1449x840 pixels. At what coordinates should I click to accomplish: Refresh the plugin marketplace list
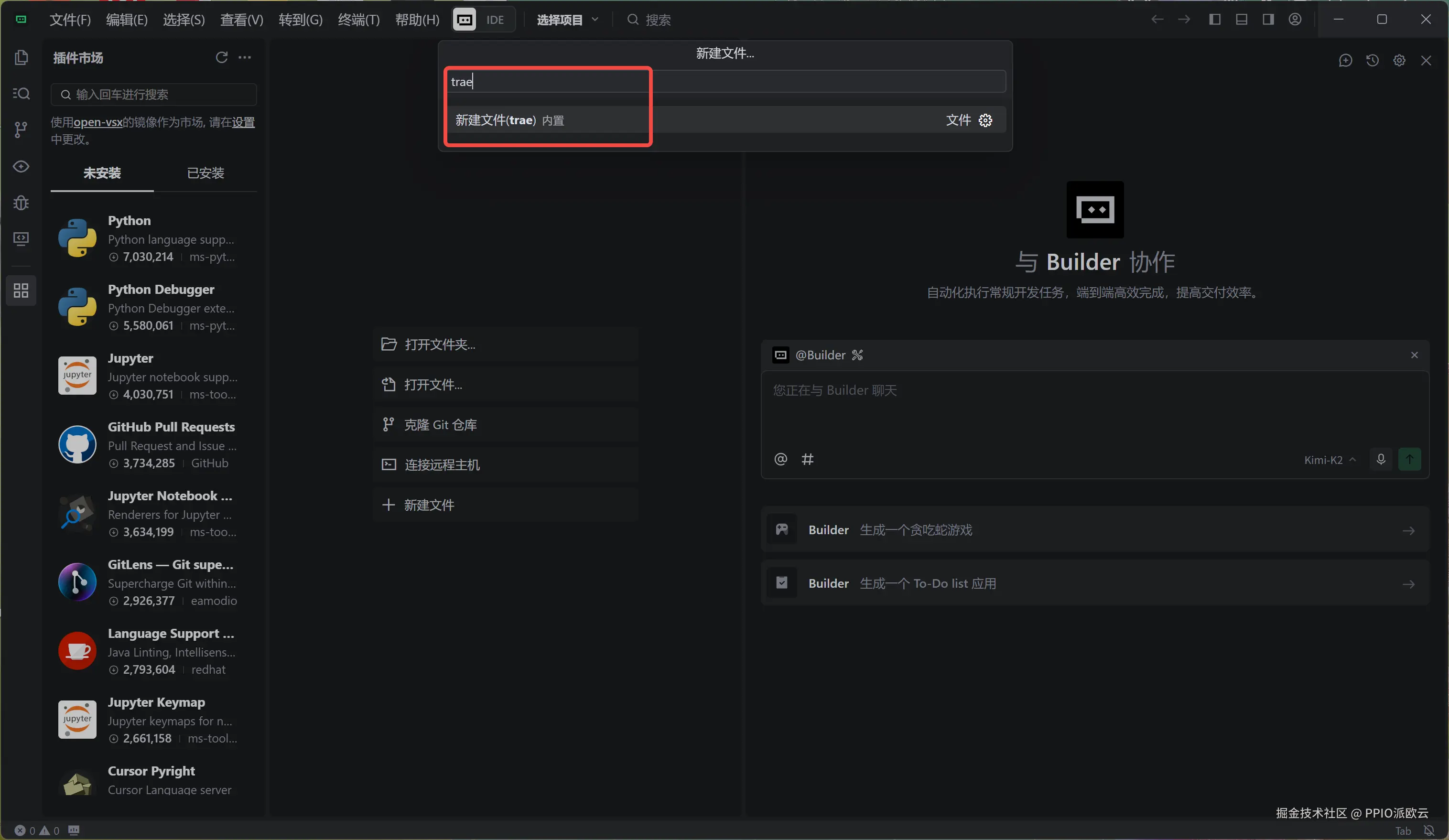pos(221,57)
